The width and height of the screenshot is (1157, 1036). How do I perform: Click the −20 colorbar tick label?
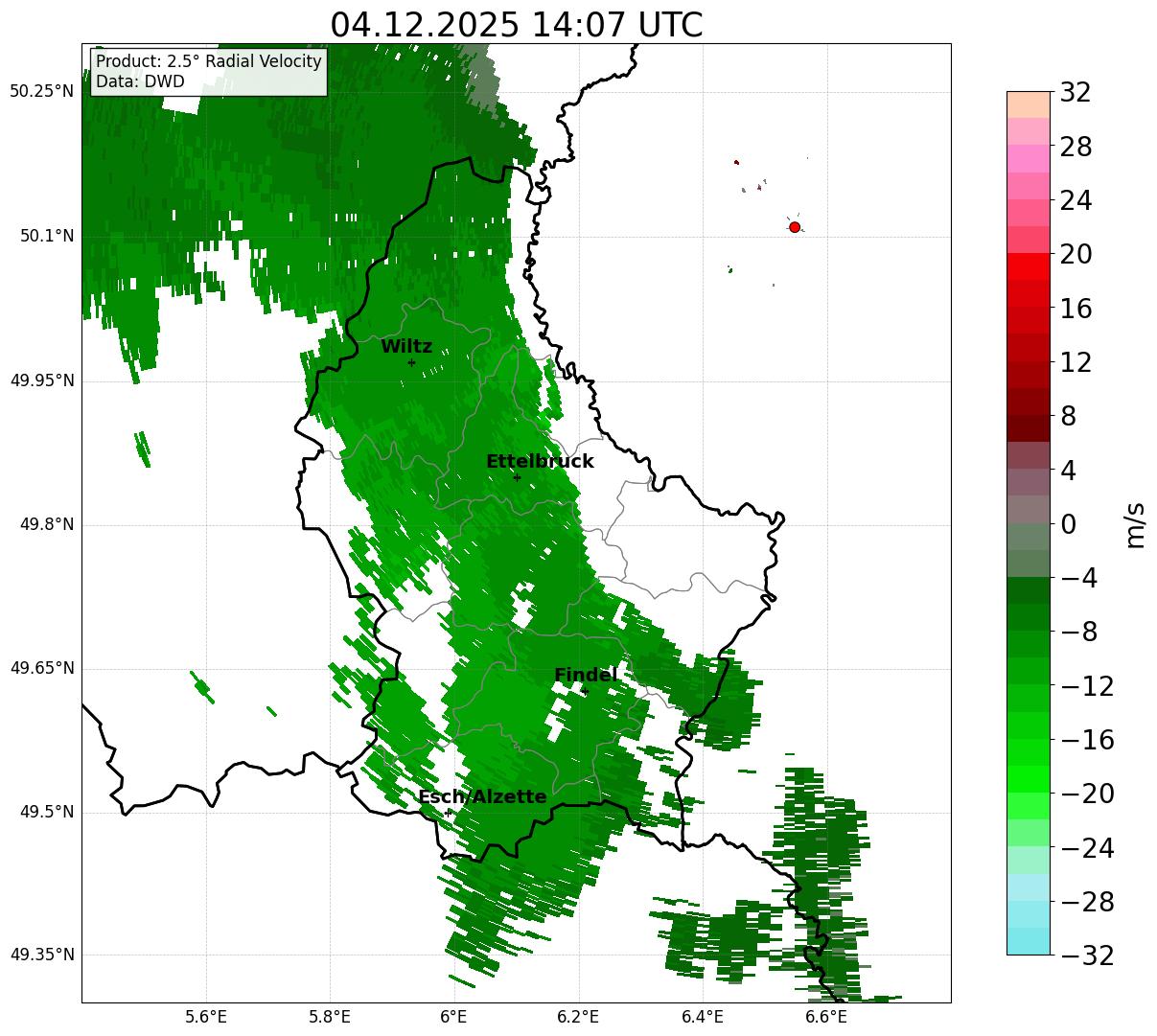pos(1086,794)
